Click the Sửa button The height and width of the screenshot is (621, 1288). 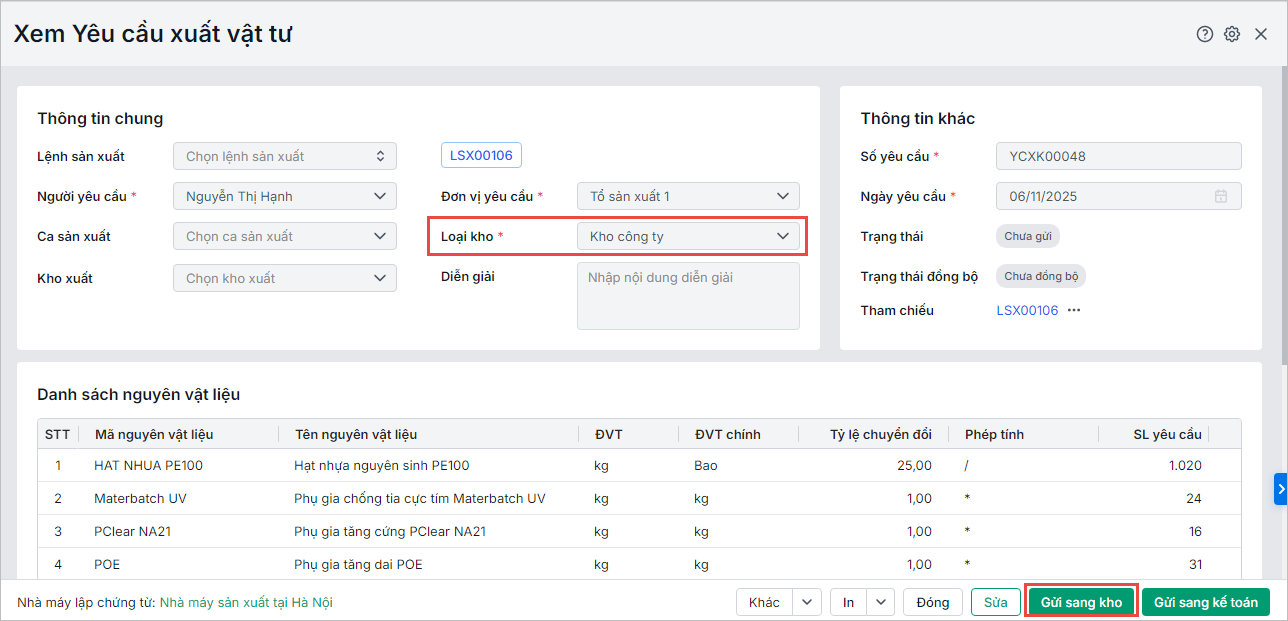pyautogui.click(x=995, y=602)
